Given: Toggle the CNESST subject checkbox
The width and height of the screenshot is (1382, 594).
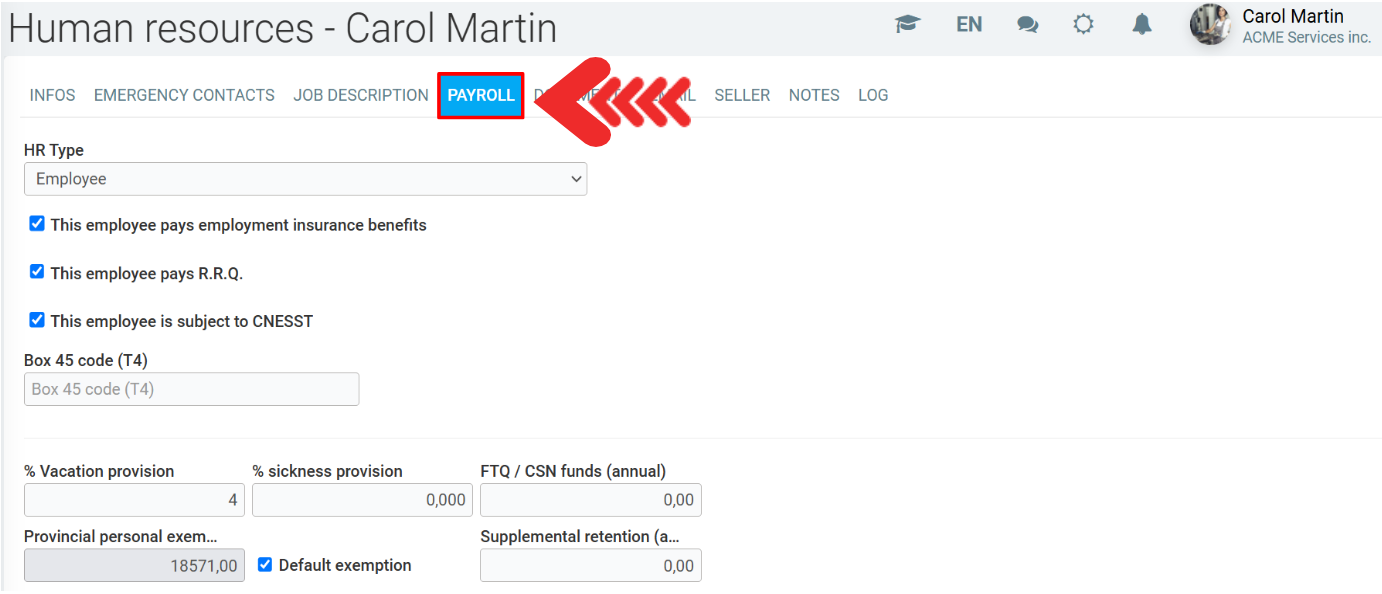Looking at the screenshot, I should [37, 320].
